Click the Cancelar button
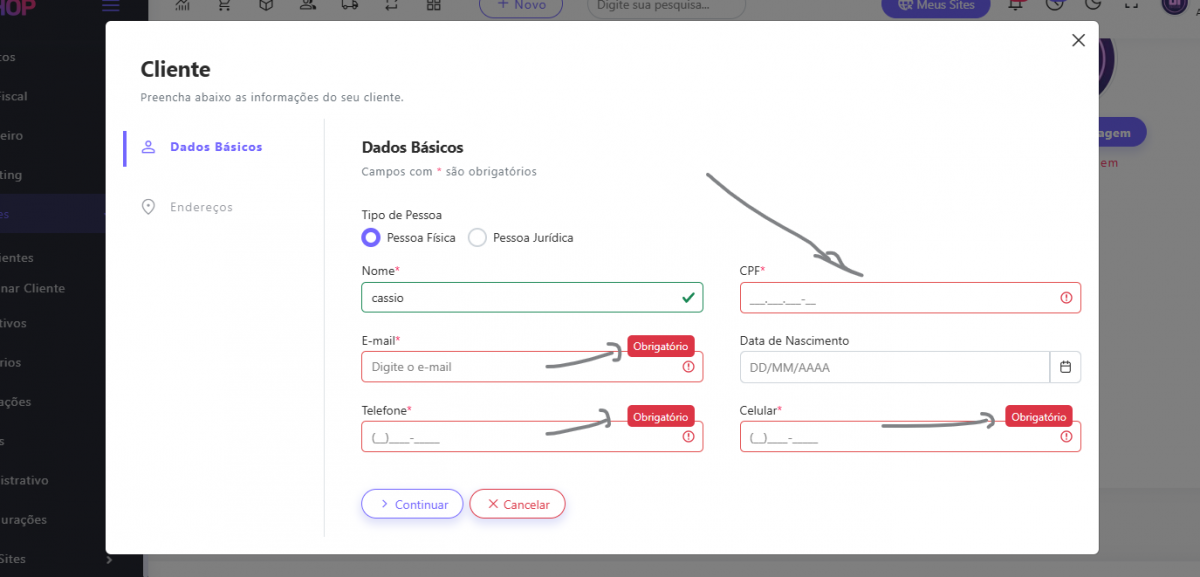The image size is (1200, 577). click(x=517, y=505)
